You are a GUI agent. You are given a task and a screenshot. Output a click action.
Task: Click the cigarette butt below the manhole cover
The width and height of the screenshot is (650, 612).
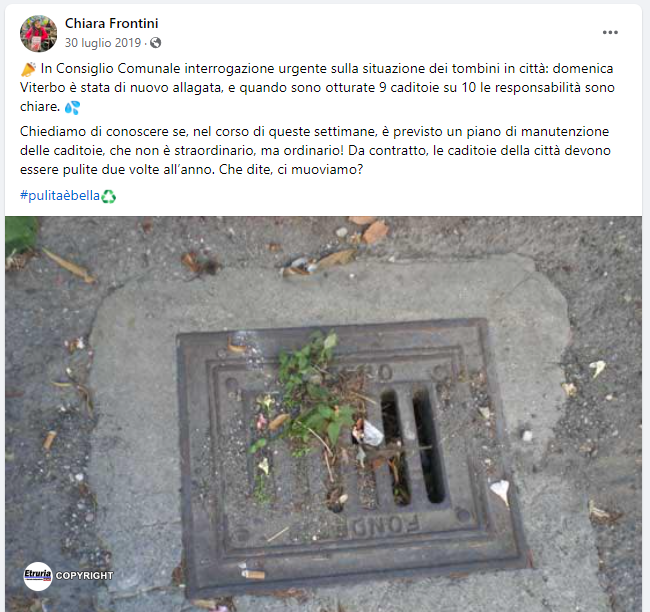pyautogui.click(x=252, y=574)
